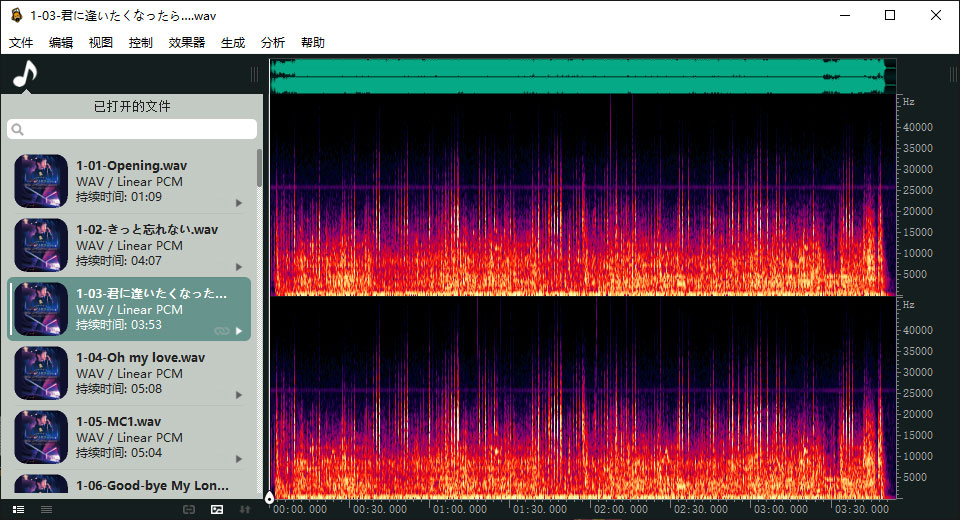This screenshot has height=520, width=960.
Task: Click the ocenaudio app icon in the title bar
Action: tap(17, 15)
